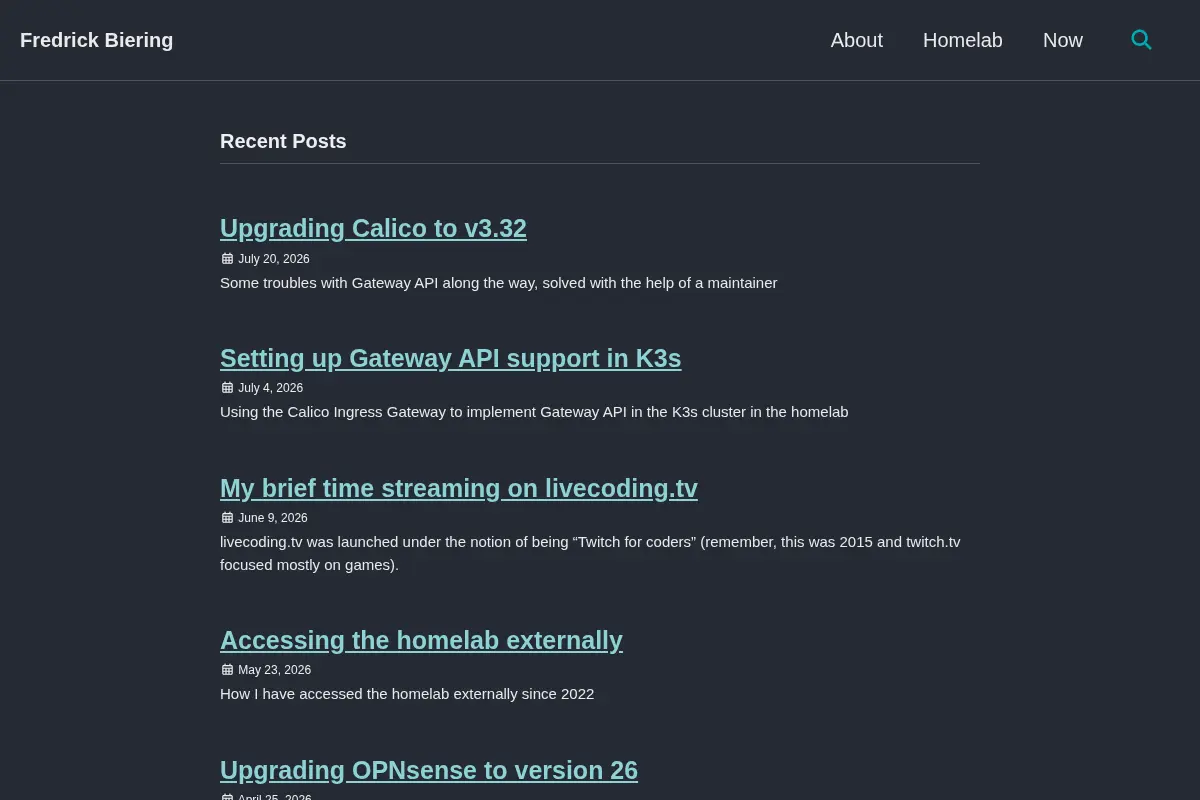Open Upgrading OPNsense to version 26 post
The image size is (1200, 800).
pos(429,771)
